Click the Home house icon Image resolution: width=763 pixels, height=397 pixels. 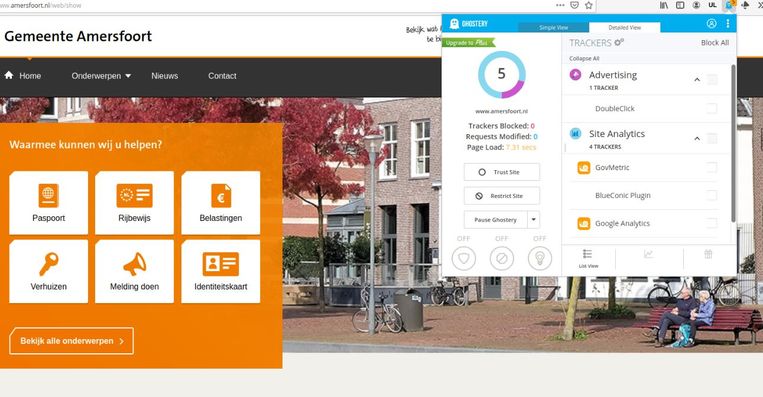pyautogui.click(x=9, y=75)
